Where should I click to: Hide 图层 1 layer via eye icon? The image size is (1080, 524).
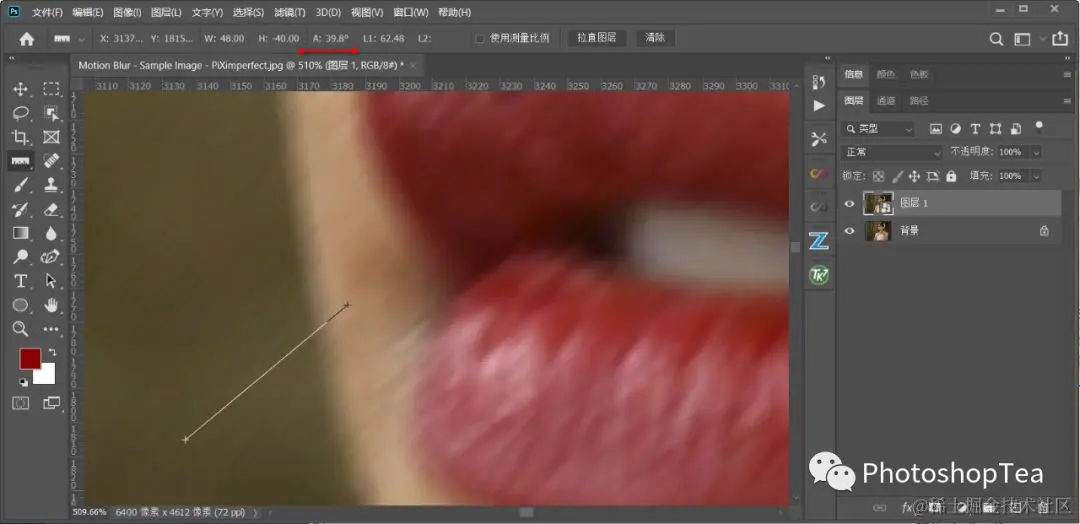pyautogui.click(x=849, y=203)
